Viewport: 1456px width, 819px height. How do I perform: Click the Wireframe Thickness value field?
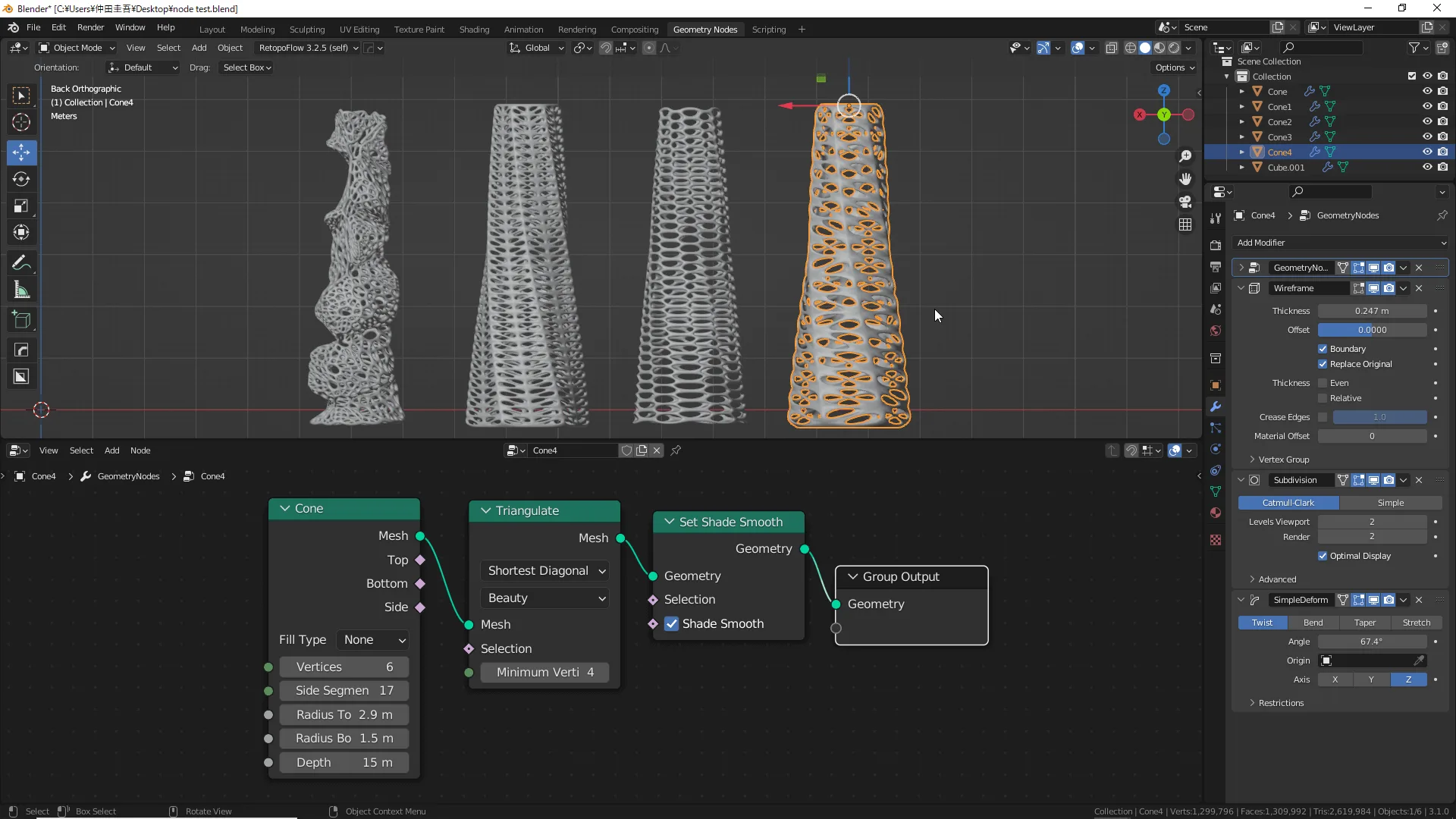point(1372,311)
